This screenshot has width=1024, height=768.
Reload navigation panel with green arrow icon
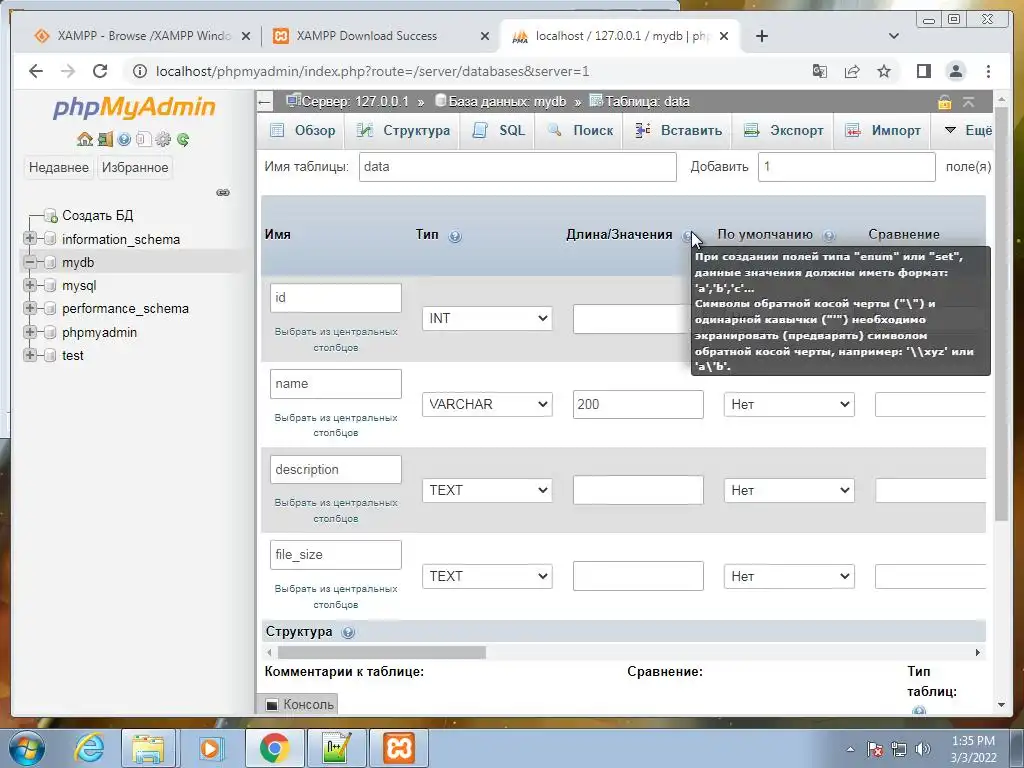183,139
